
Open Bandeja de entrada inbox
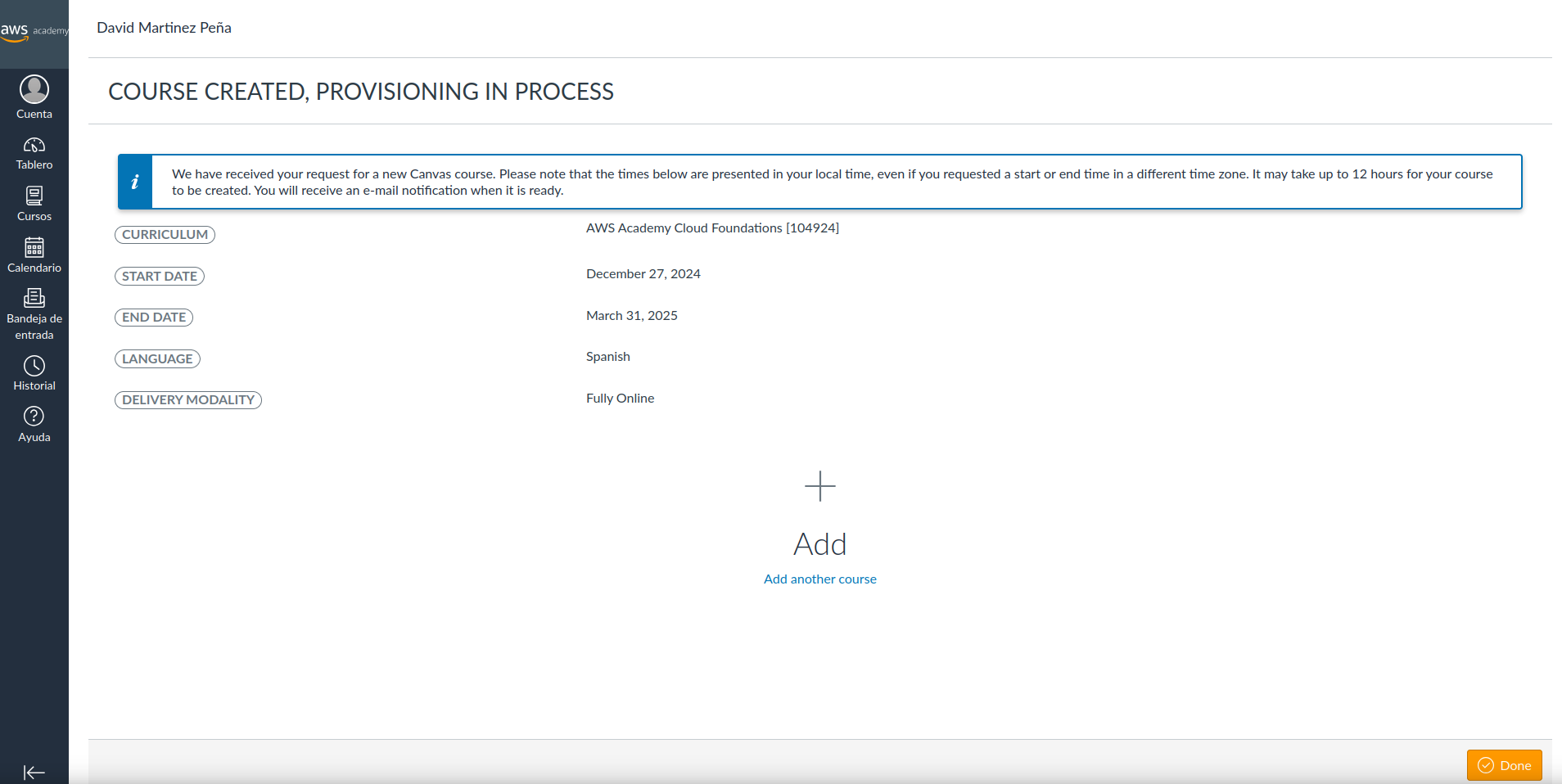click(34, 299)
